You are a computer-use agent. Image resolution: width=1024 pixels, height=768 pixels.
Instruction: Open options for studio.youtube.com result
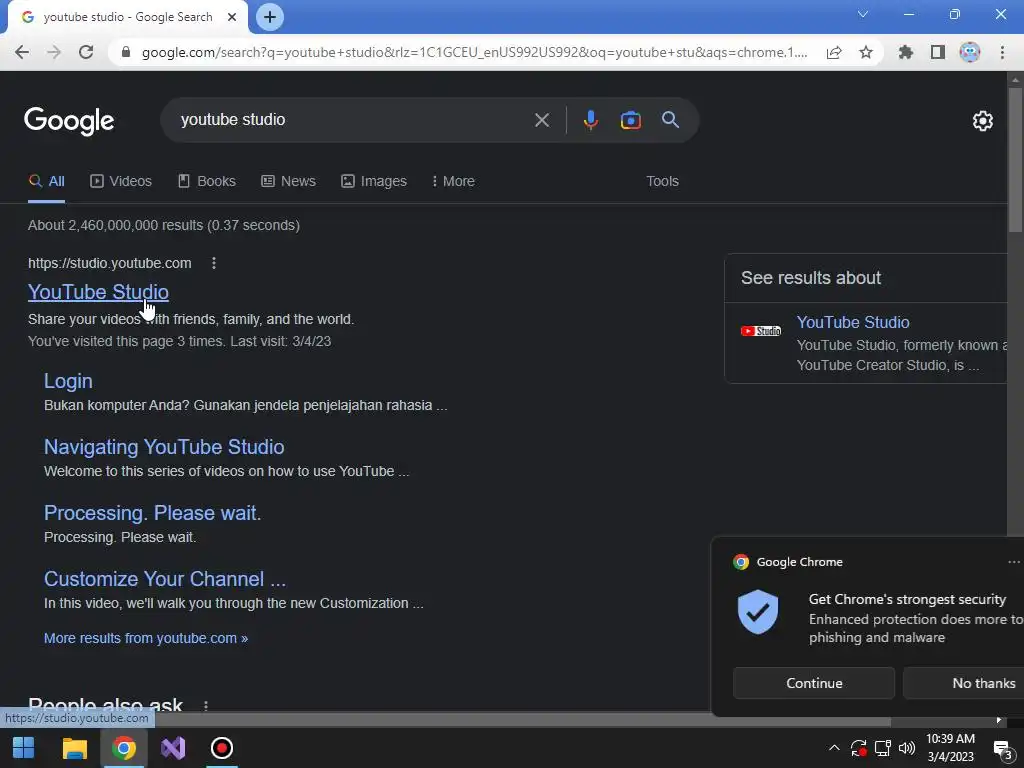click(x=214, y=263)
